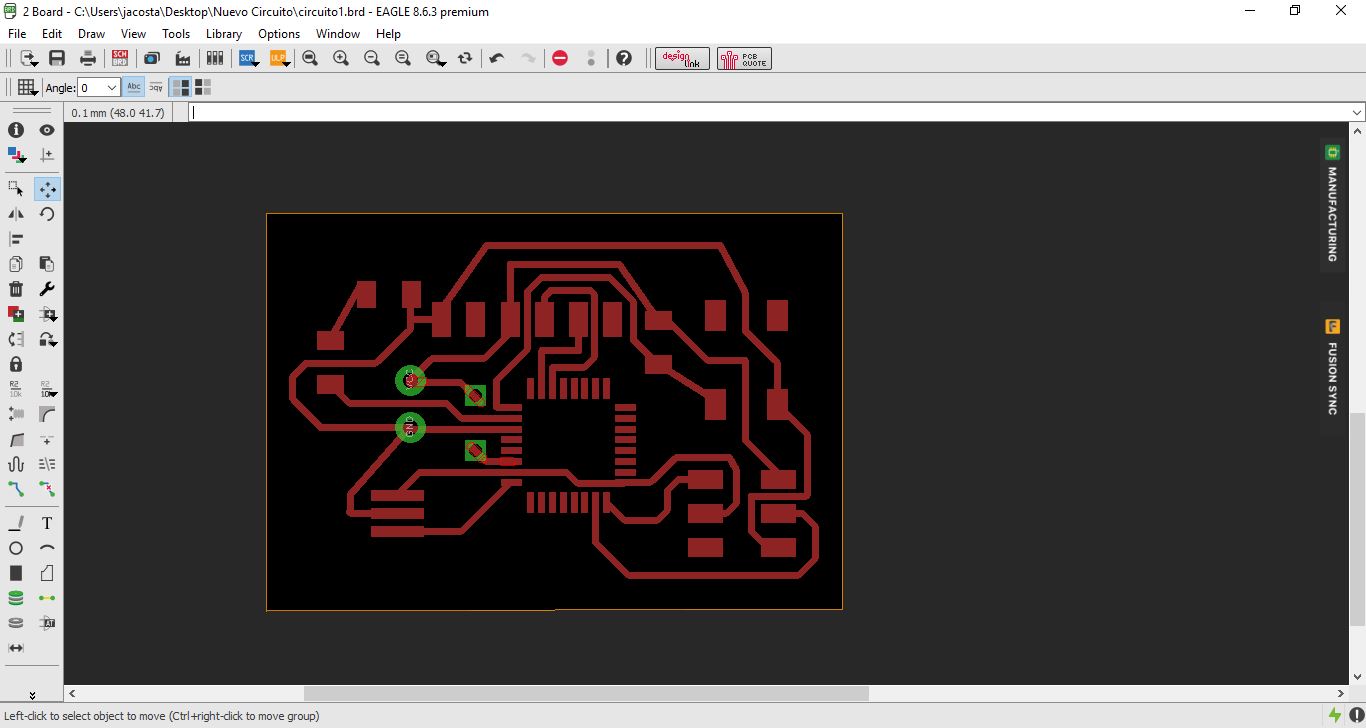Screen dimensions: 1366x728
Task: Select the Via tool
Action: [16, 598]
